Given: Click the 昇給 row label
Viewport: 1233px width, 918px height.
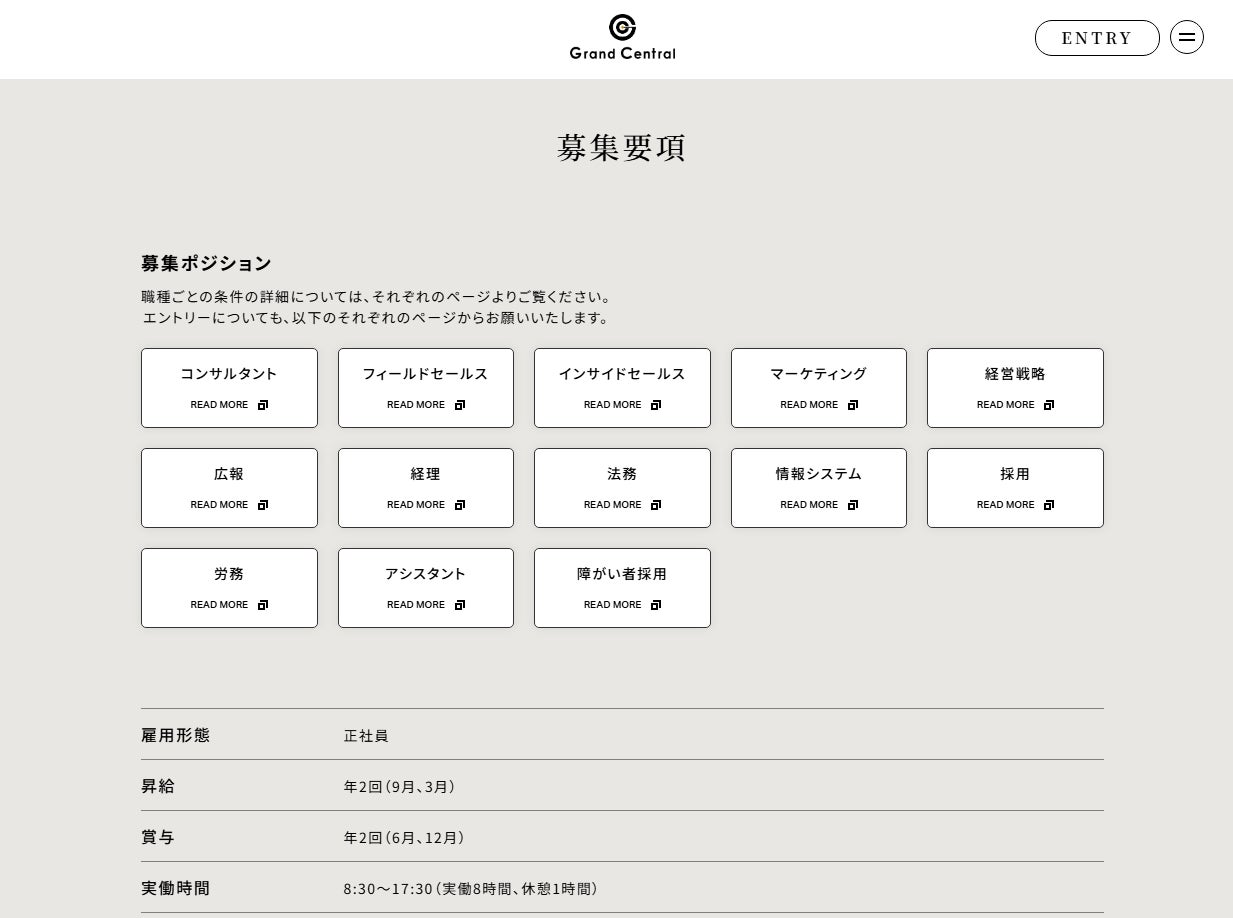Looking at the screenshot, I should pyautogui.click(x=158, y=786).
